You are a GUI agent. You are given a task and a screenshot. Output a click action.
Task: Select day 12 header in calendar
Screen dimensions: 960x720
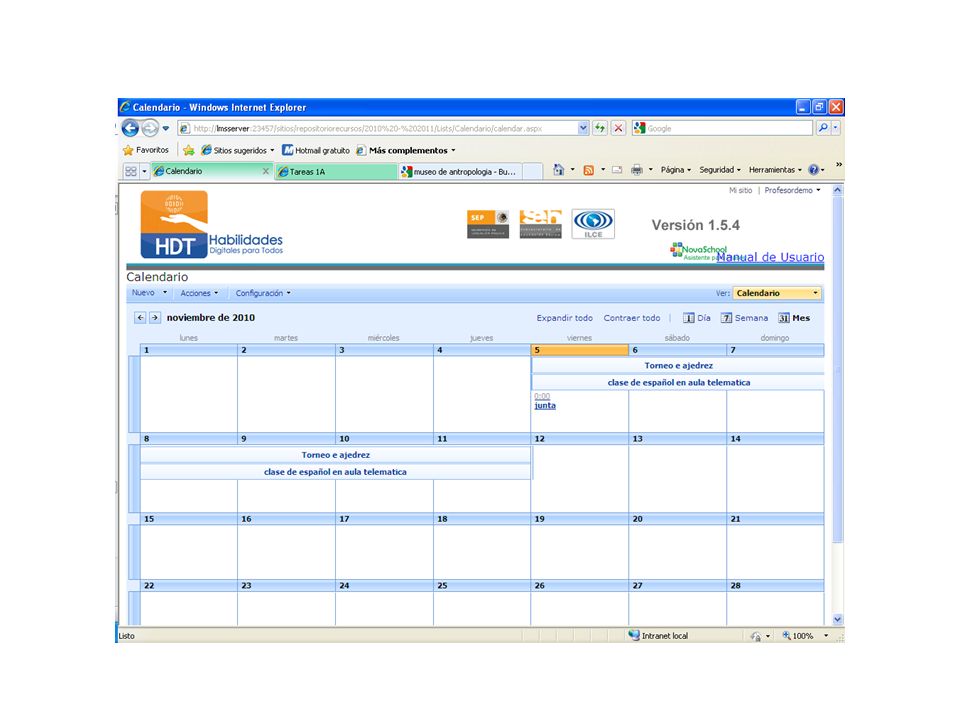(579, 439)
